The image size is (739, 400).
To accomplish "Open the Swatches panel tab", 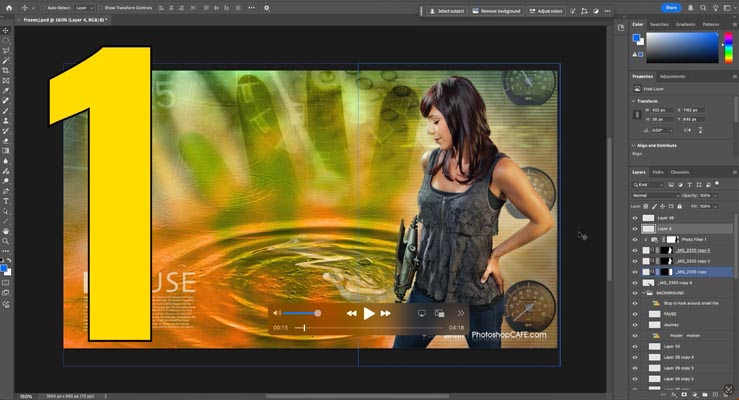I will tap(660, 24).
